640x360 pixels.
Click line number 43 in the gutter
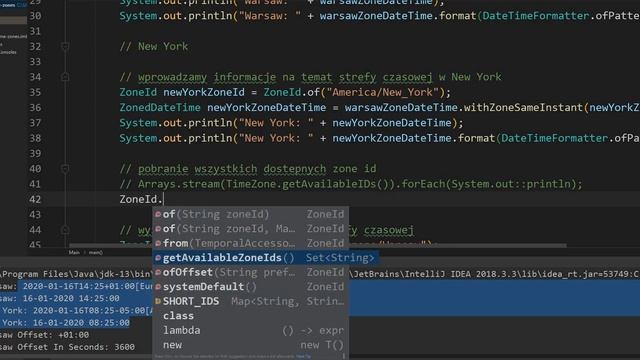[x=36, y=215]
